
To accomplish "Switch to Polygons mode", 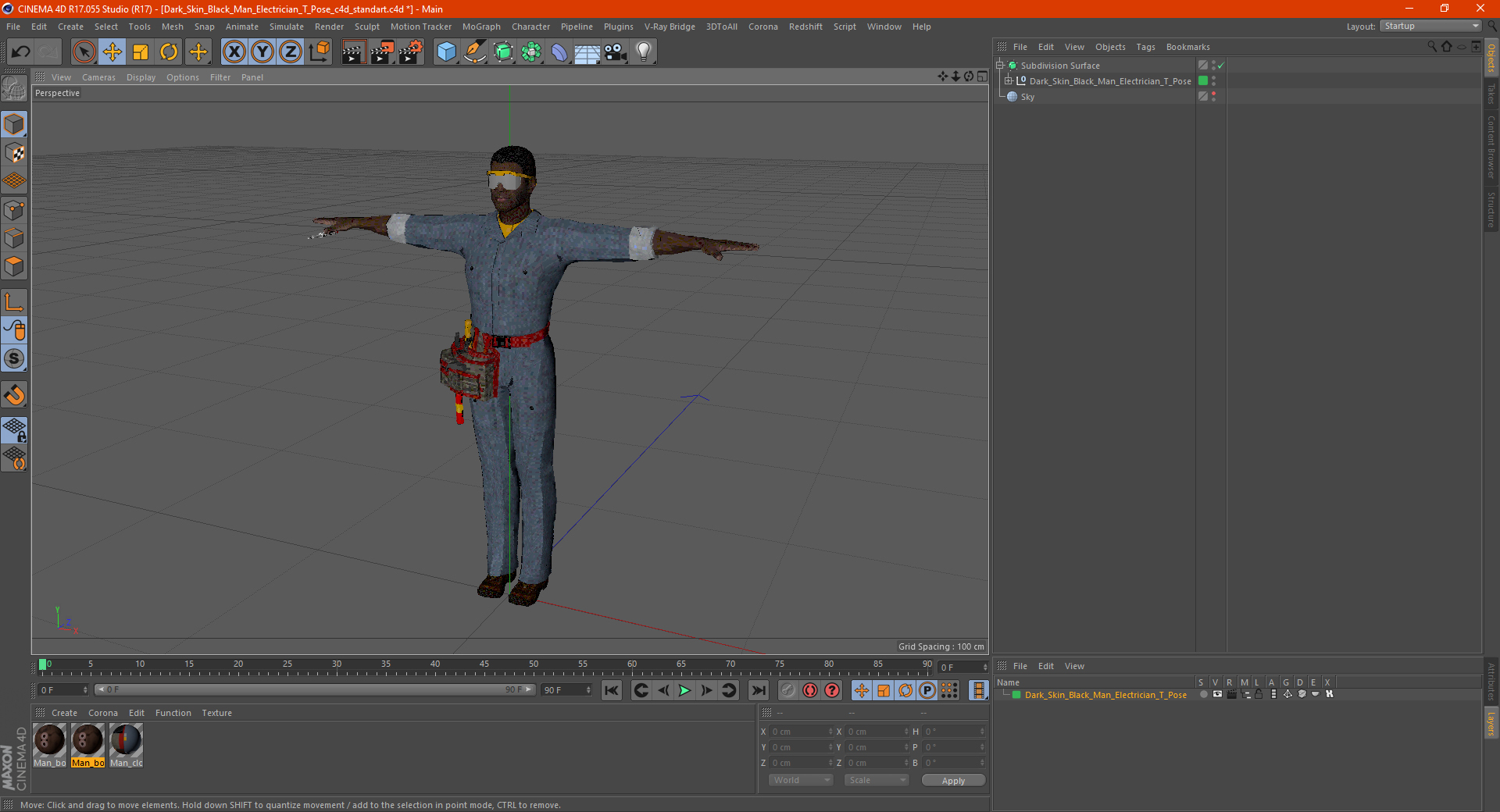I will point(14,266).
